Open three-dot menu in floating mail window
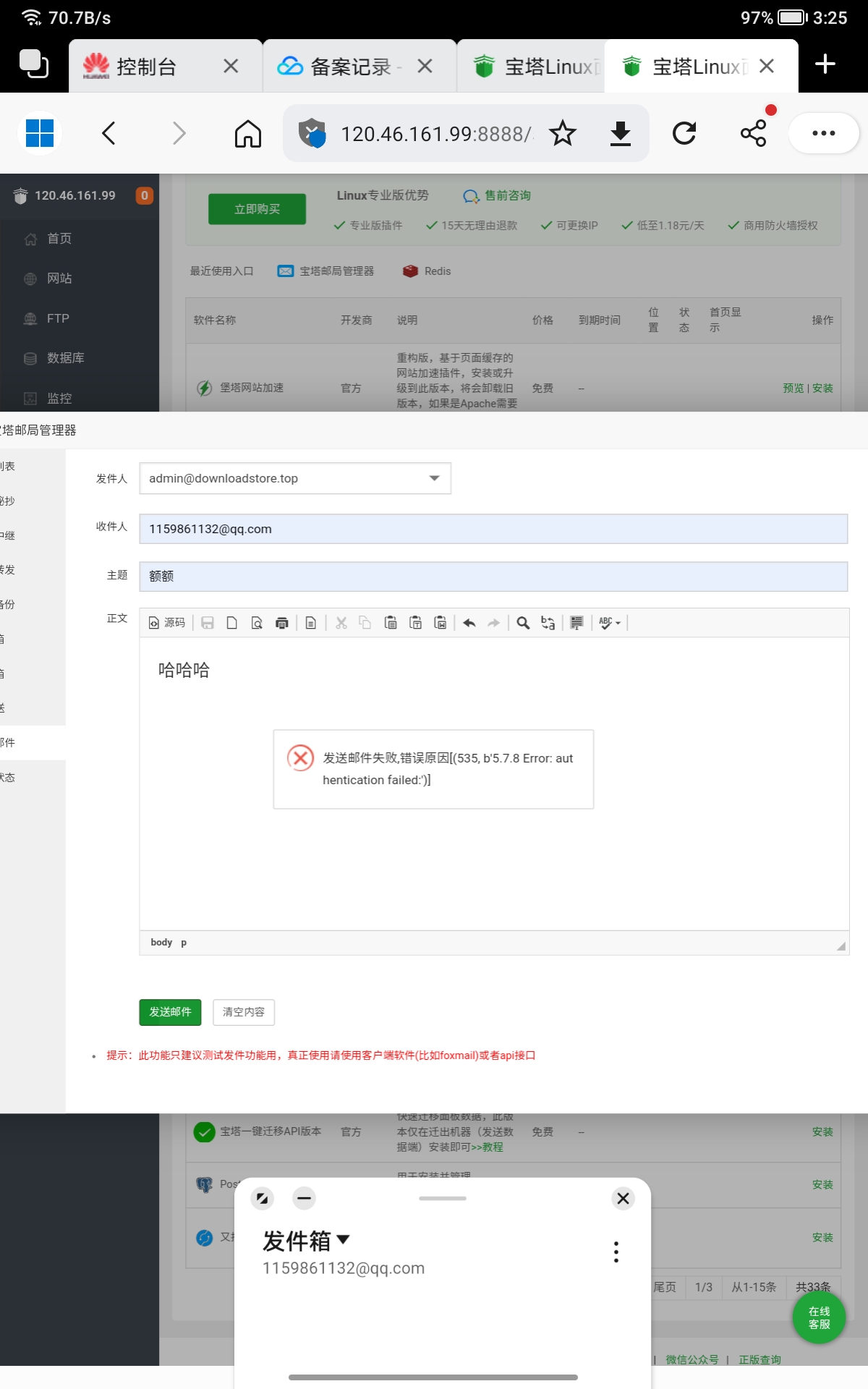 coord(616,1252)
